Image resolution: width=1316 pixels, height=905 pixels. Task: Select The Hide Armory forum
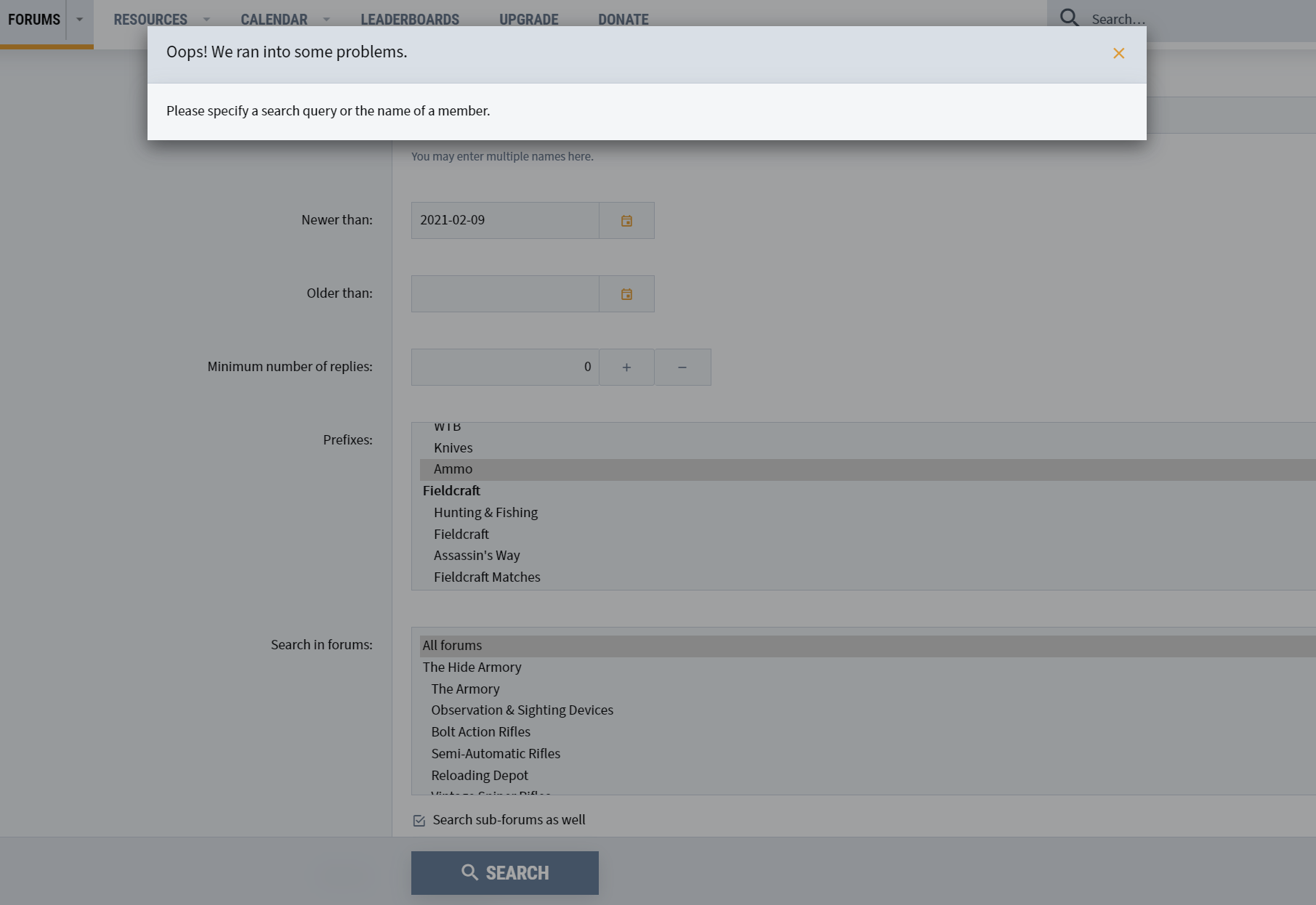click(868, 667)
